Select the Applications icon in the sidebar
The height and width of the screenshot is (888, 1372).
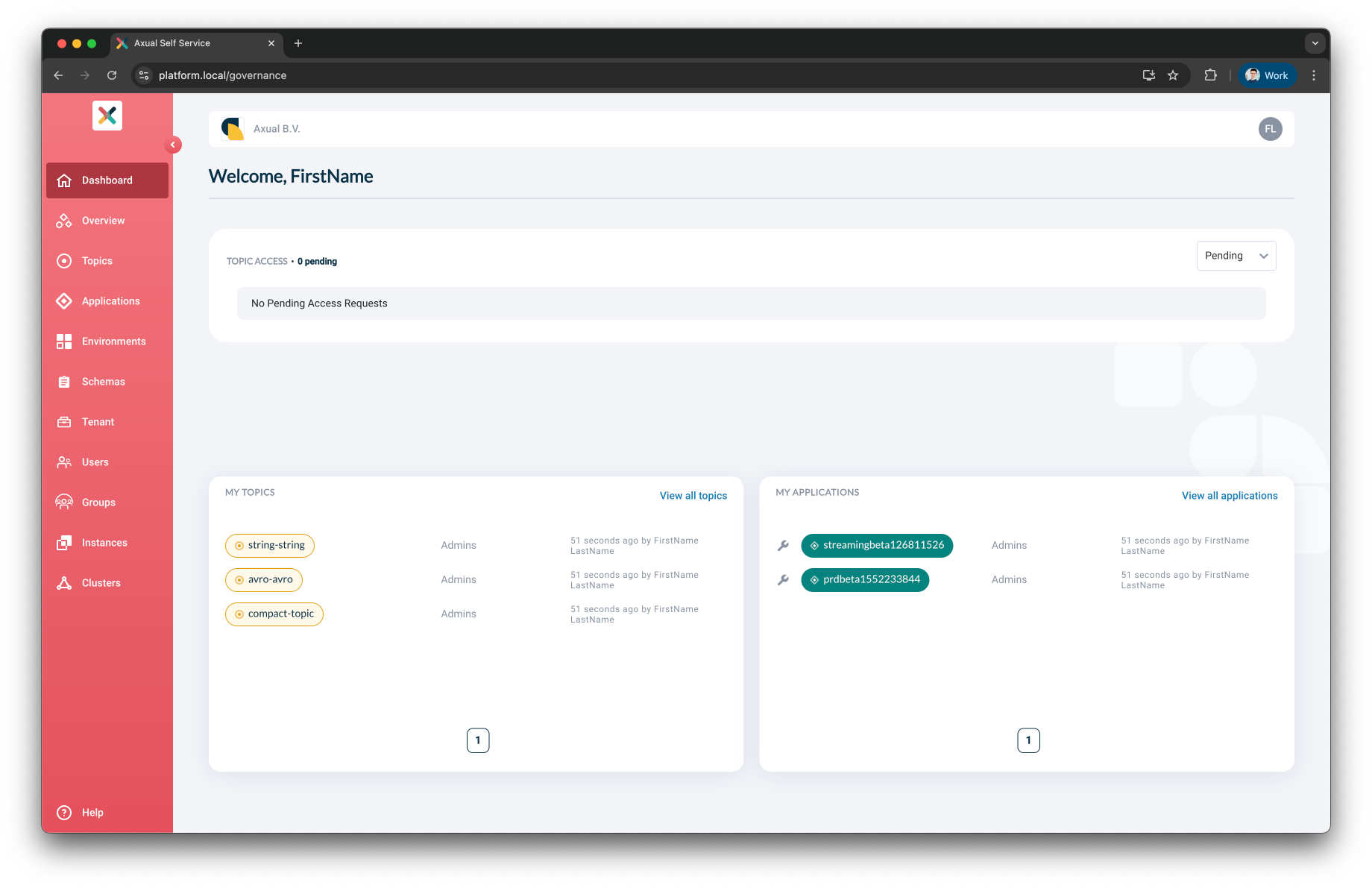[x=64, y=300]
